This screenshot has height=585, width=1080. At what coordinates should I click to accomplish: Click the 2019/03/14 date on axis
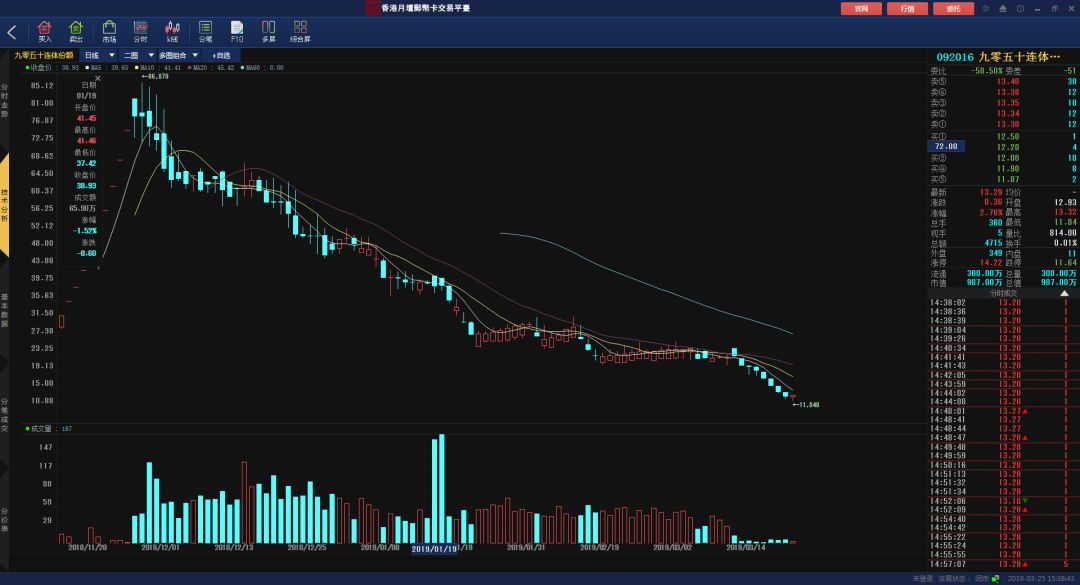(746, 547)
